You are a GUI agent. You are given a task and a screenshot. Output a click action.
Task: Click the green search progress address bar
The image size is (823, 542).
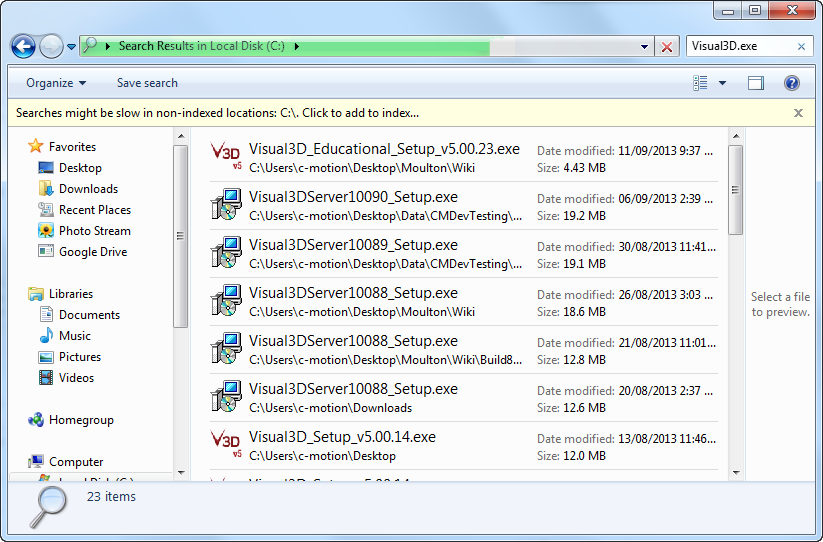tap(367, 46)
